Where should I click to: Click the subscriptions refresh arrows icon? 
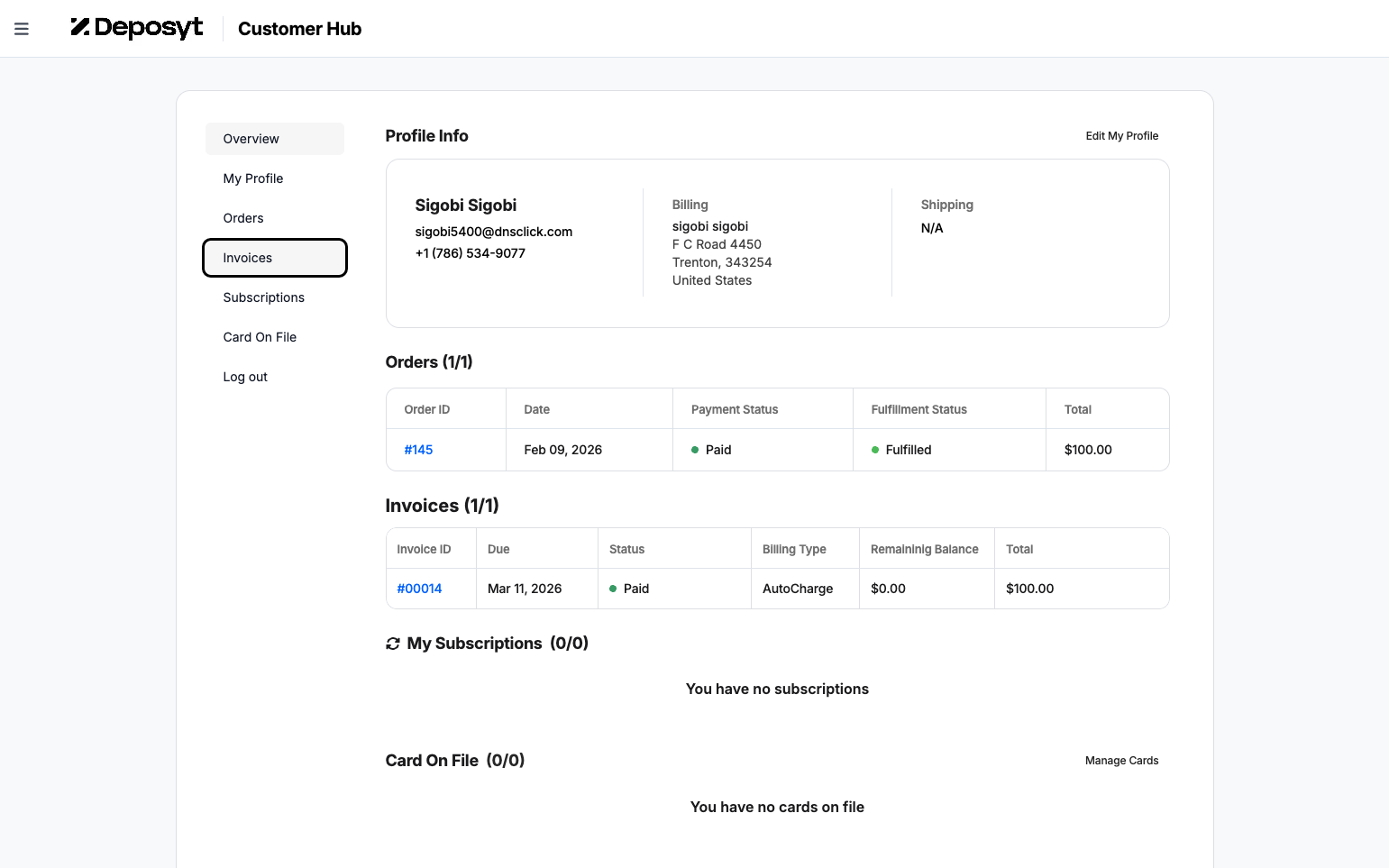pos(393,644)
